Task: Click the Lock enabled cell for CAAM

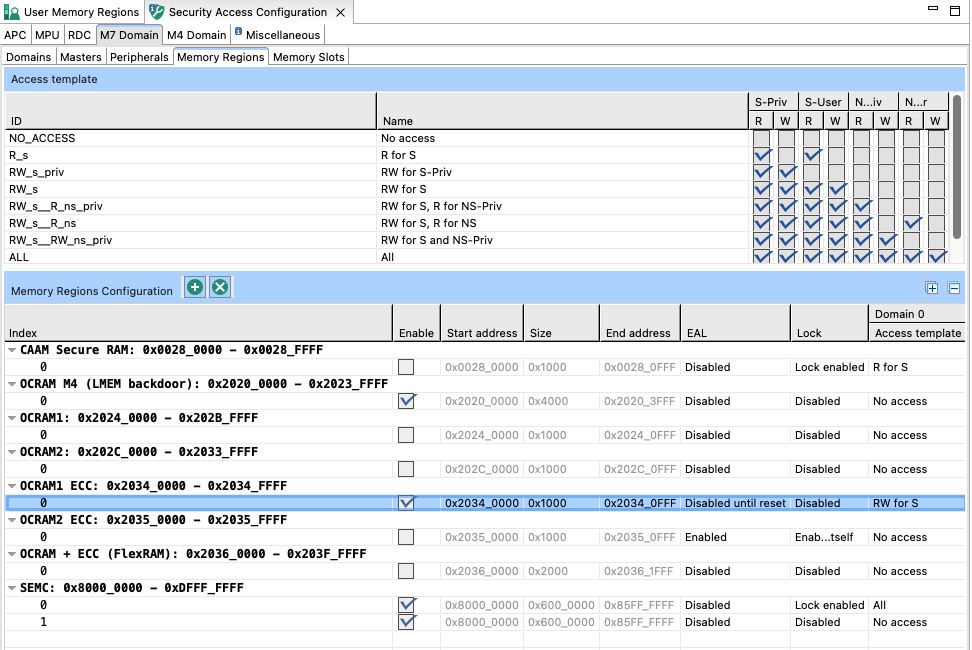Action: pos(829,367)
